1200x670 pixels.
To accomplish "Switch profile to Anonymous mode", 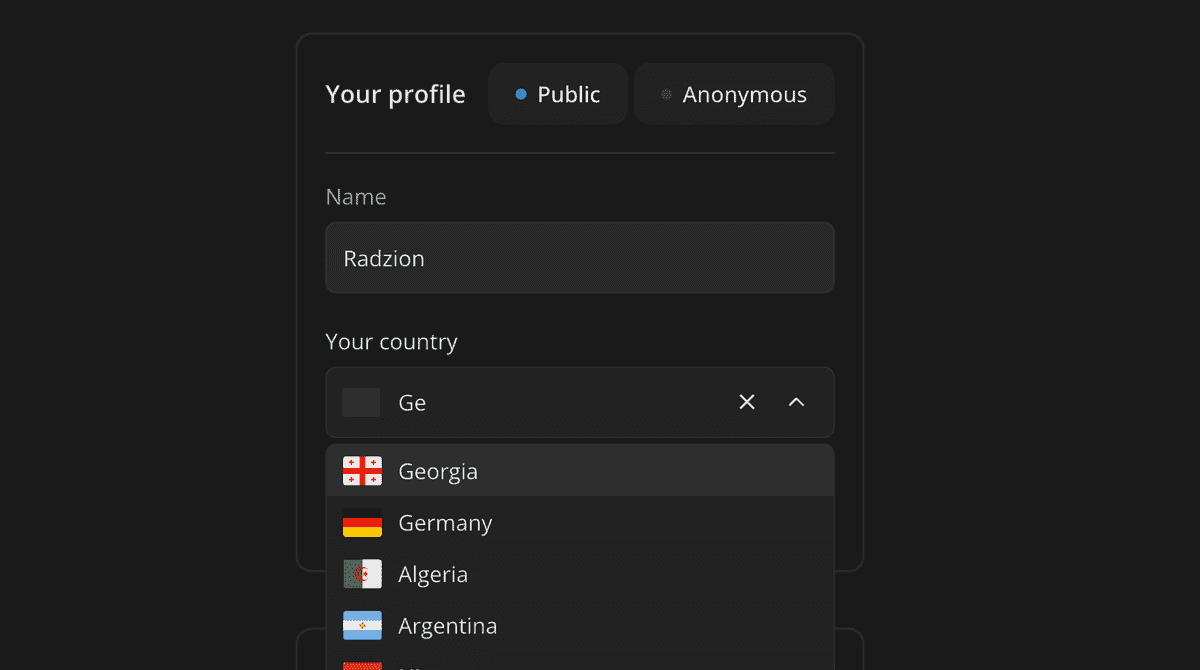I will tap(733, 94).
